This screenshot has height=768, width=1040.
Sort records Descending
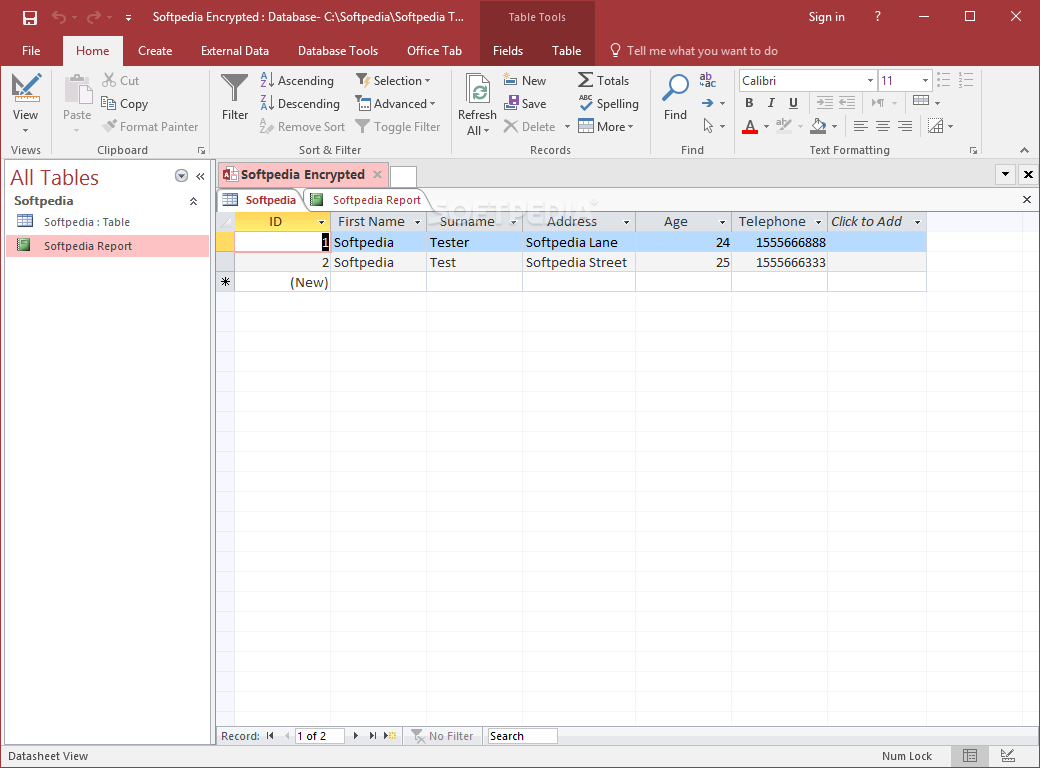coord(300,103)
